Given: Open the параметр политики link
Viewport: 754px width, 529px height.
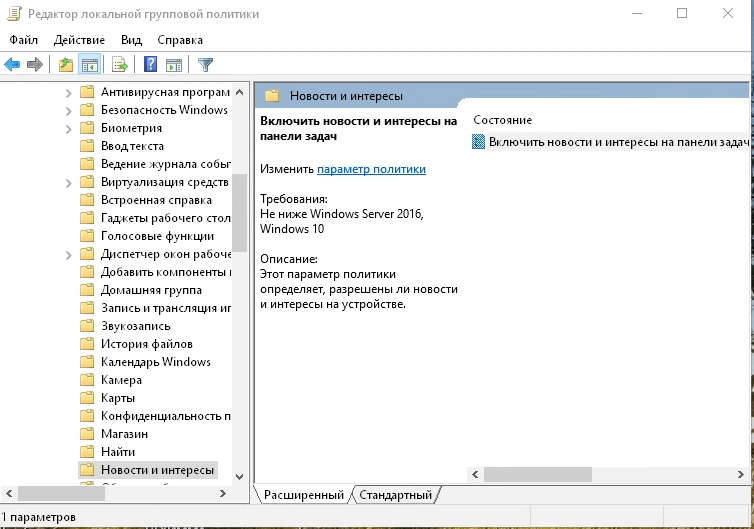Looking at the screenshot, I should pyautogui.click(x=371, y=169).
